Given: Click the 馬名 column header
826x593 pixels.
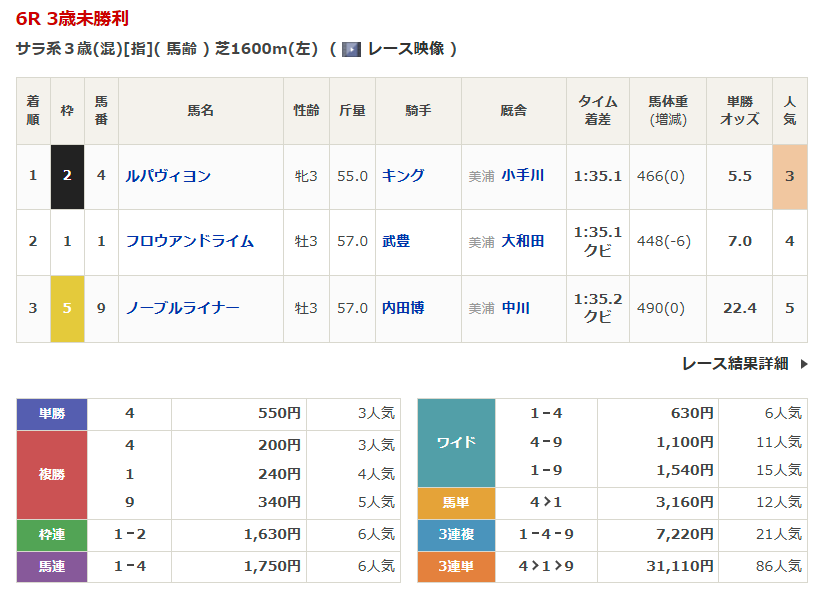Looking at the screenshot, I should (200, 111).
